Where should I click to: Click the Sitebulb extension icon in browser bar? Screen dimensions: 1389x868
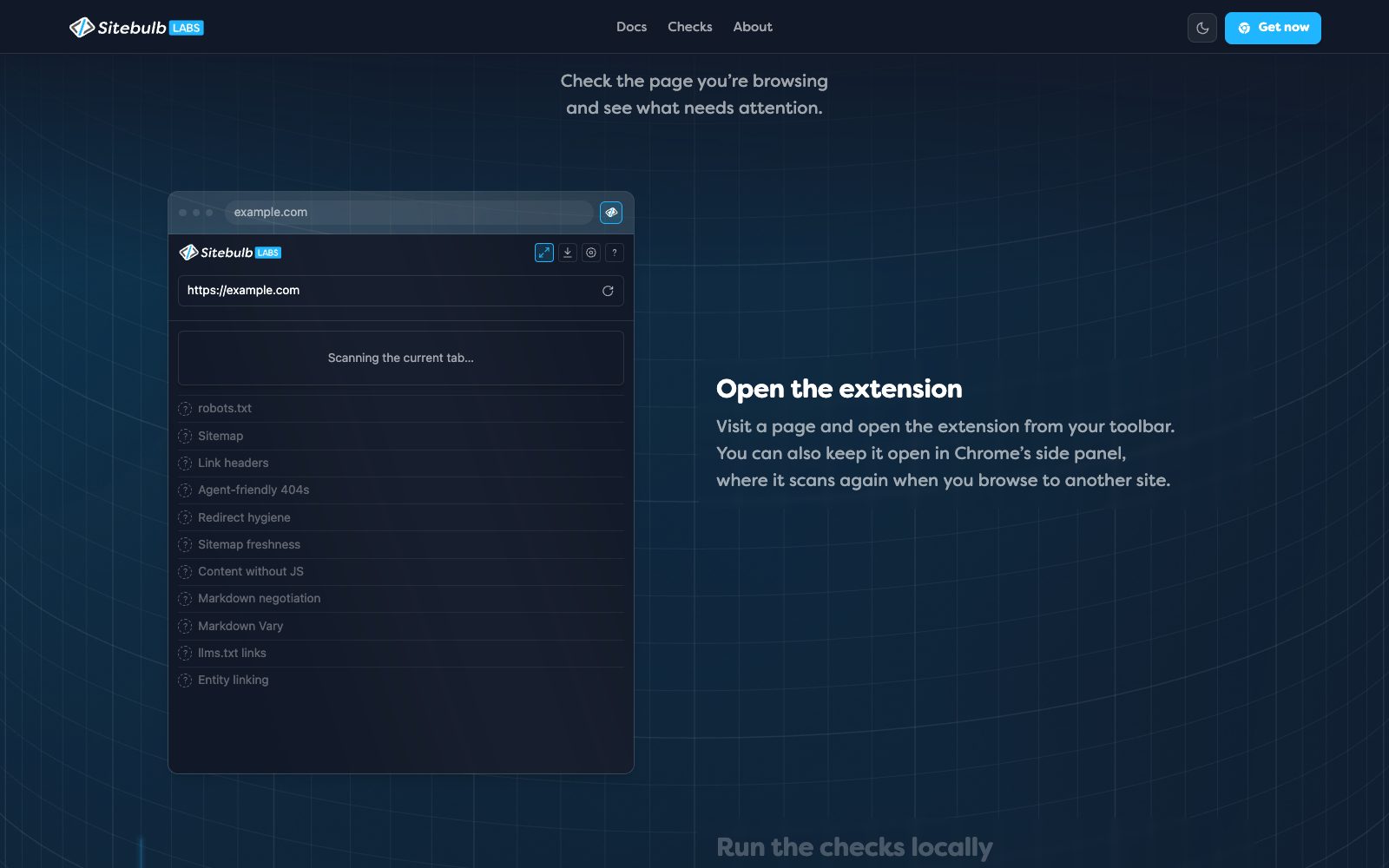point(611,213)
